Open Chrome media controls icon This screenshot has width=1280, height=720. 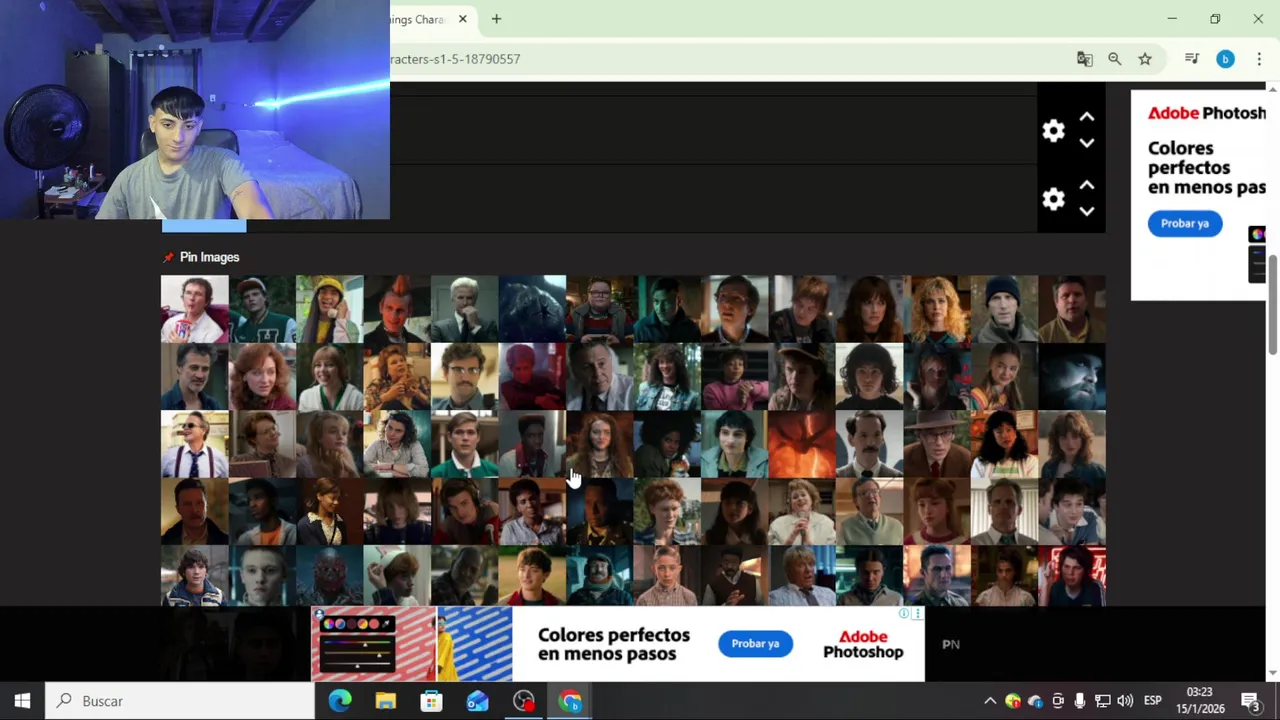1192,59
